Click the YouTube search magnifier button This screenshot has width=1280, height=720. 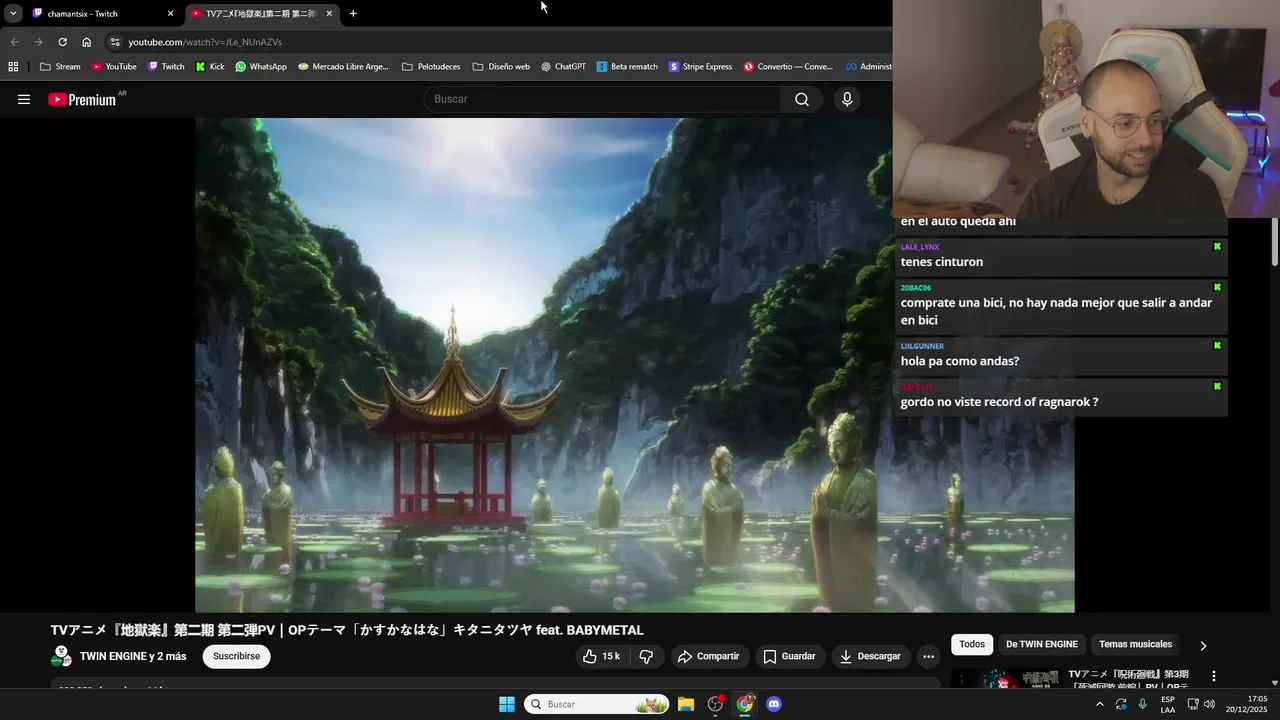tap(802, 99)
